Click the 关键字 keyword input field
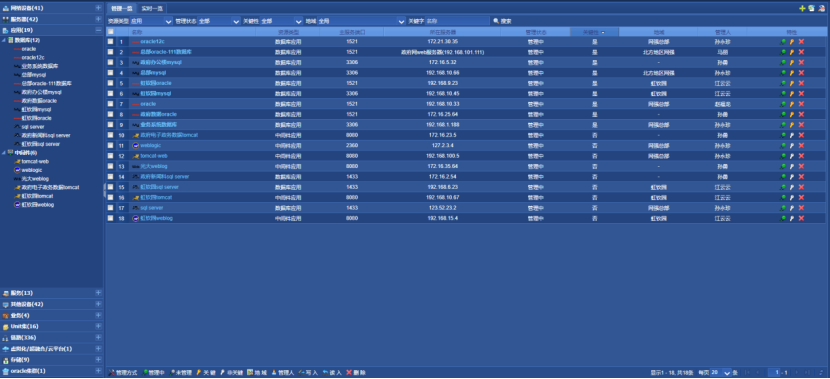 tap(458, 21)
